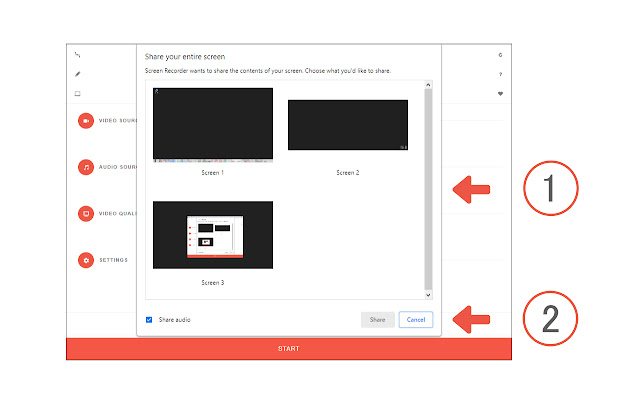Viewport: 640px width, 400px height.
Task: Click the dialog's vertical scrollbar track
Action: point(428,189)
